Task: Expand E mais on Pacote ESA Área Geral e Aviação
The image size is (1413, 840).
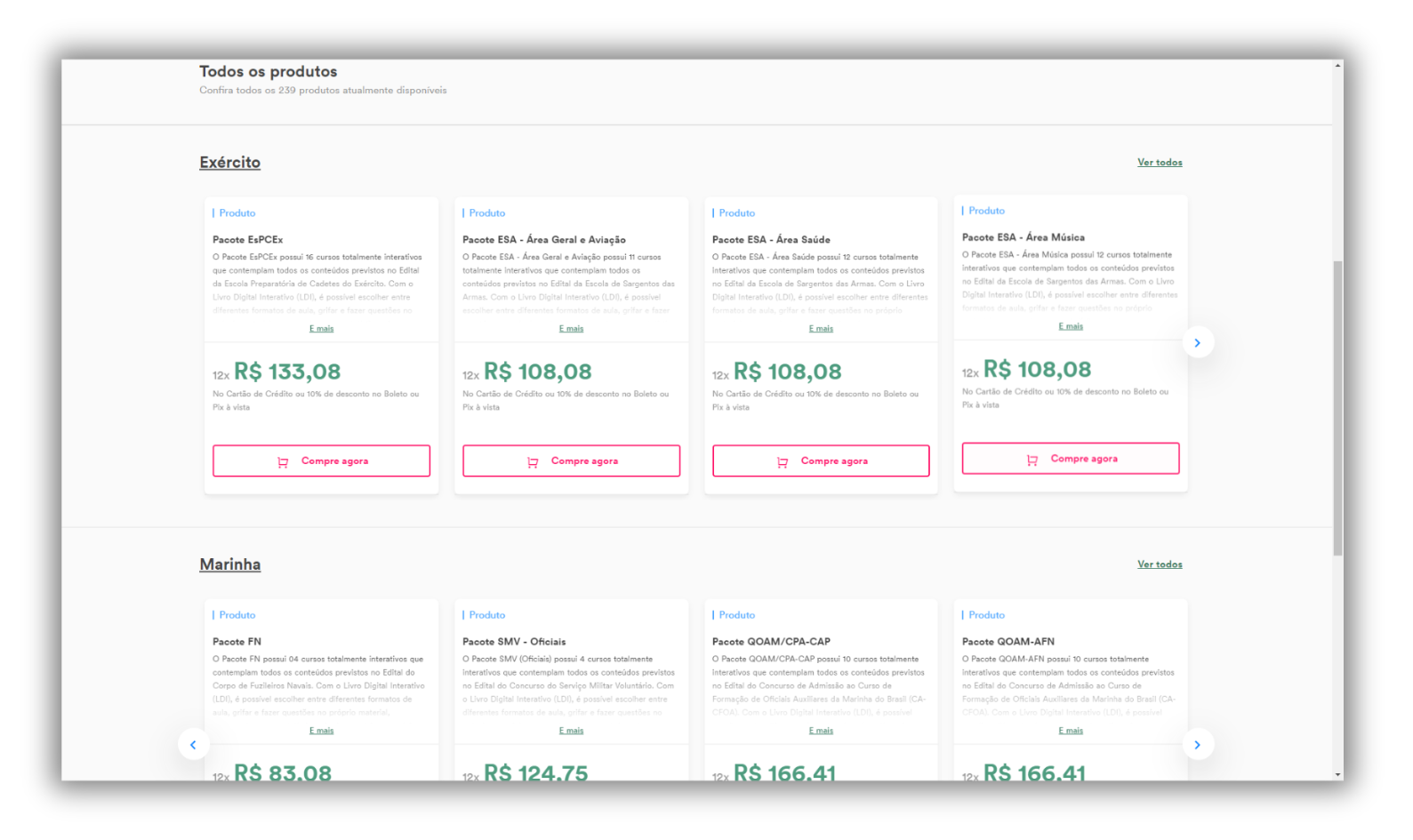Action: (571, 329)
